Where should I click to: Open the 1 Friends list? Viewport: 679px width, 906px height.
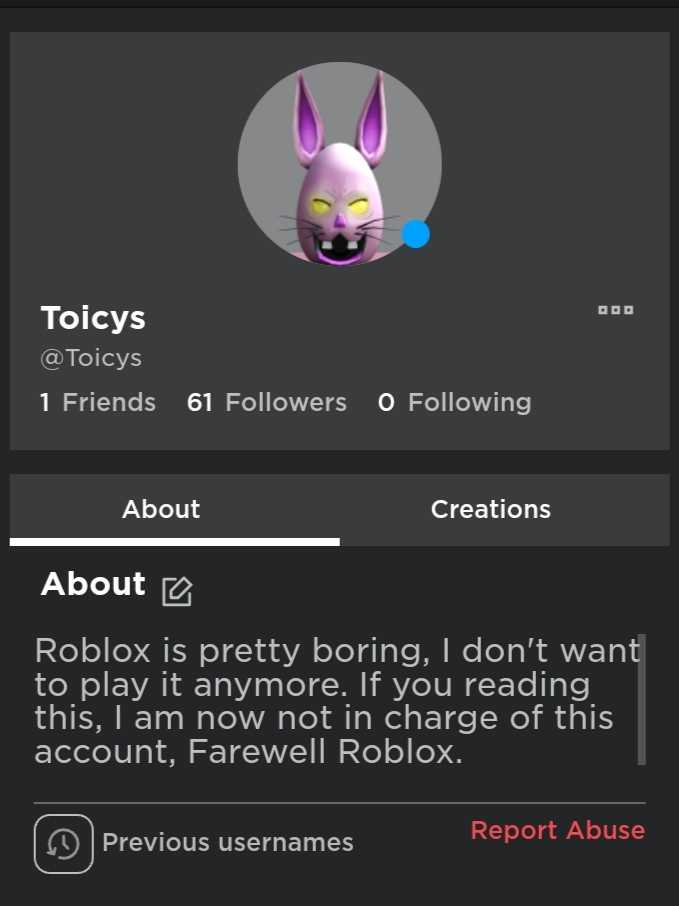tap(98, 402)
